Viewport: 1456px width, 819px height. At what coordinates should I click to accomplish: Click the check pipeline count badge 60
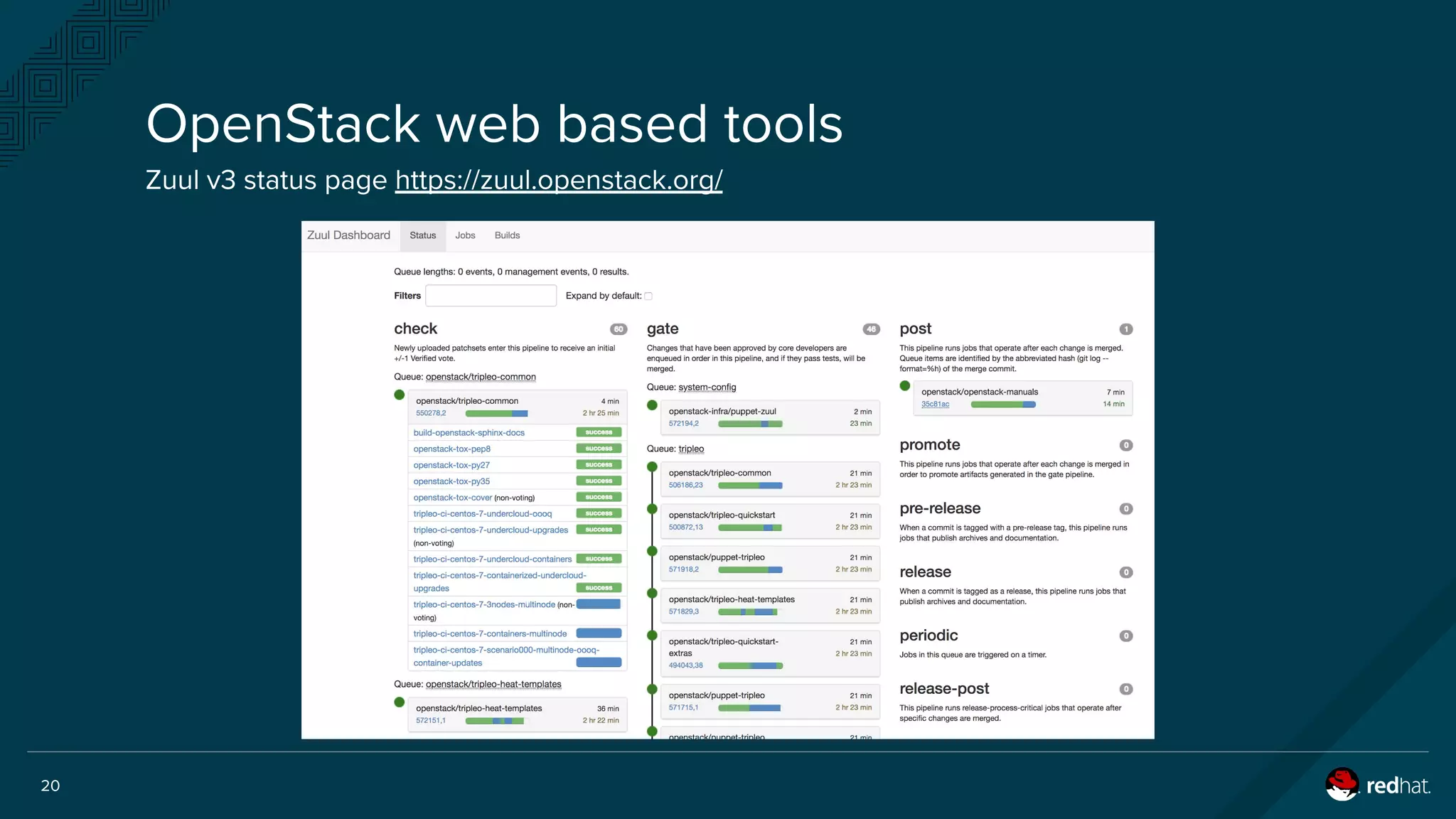(x=619, y=329)
